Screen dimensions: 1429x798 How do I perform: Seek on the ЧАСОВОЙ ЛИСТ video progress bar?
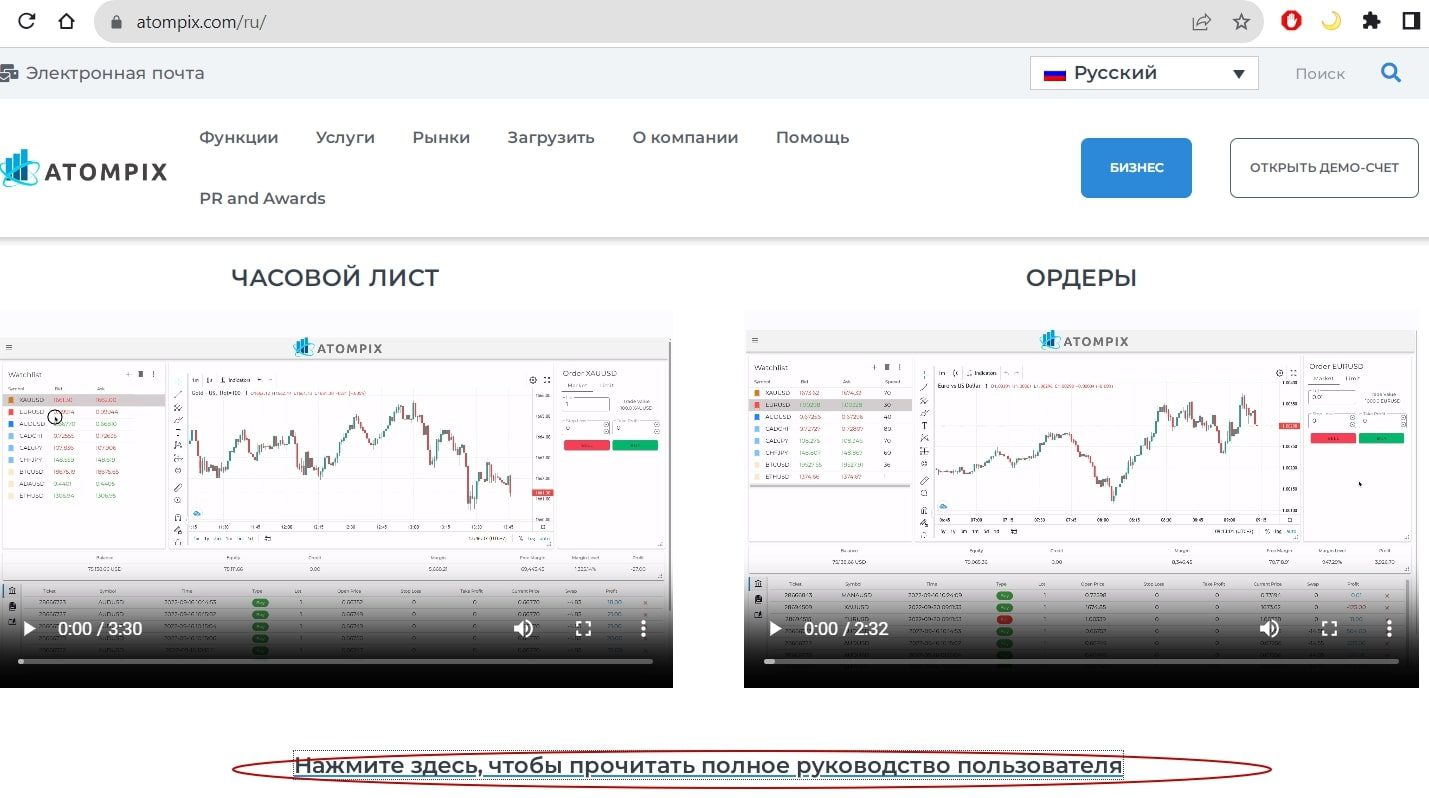click(x=336, y=661)
